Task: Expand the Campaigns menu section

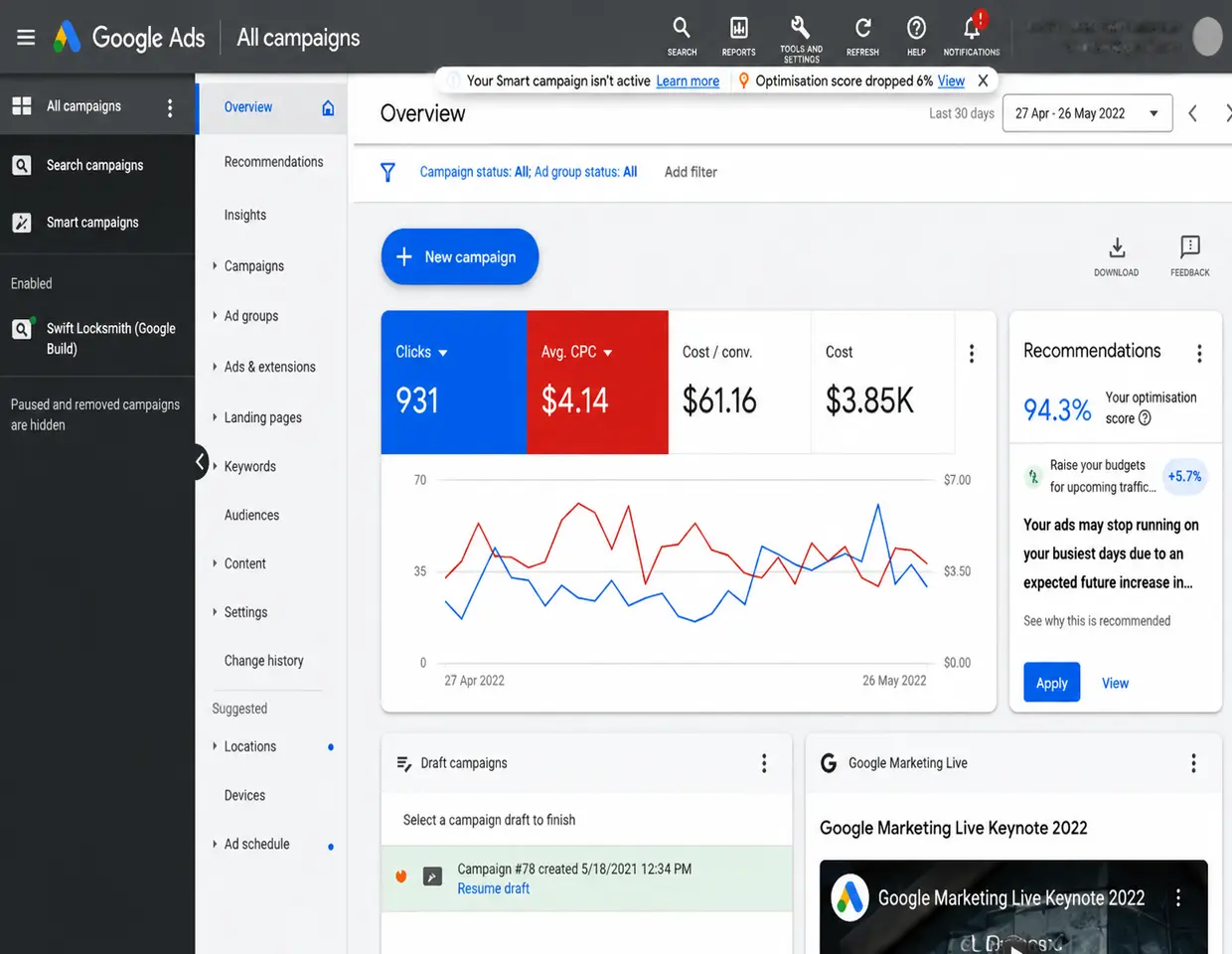Action: [x=215, y=265]
